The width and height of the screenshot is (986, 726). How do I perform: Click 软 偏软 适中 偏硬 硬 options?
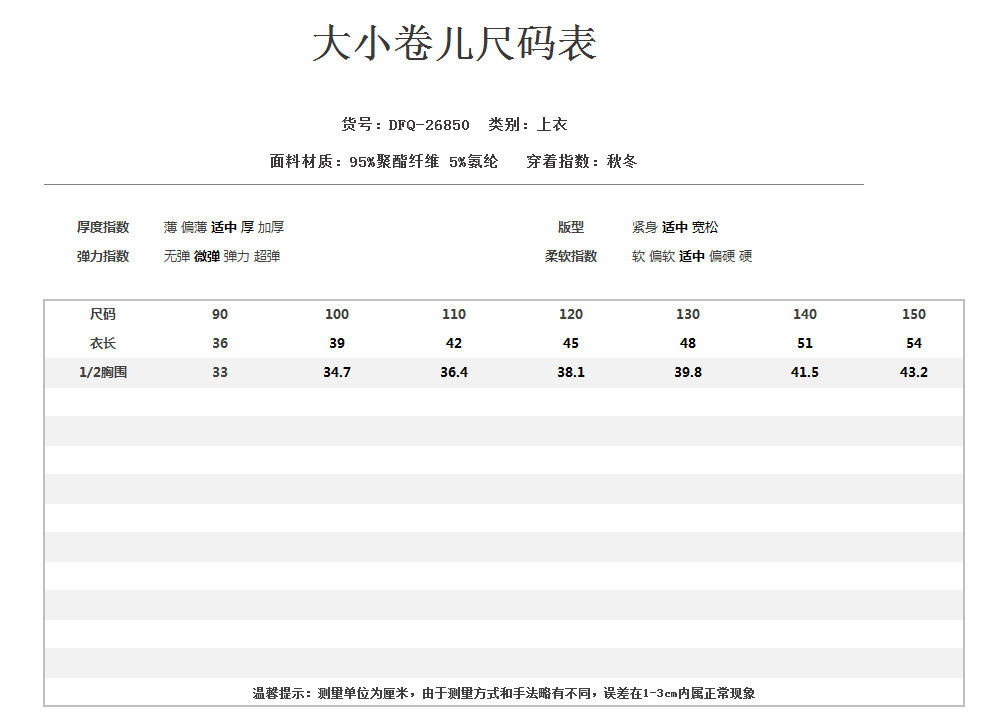692,256
